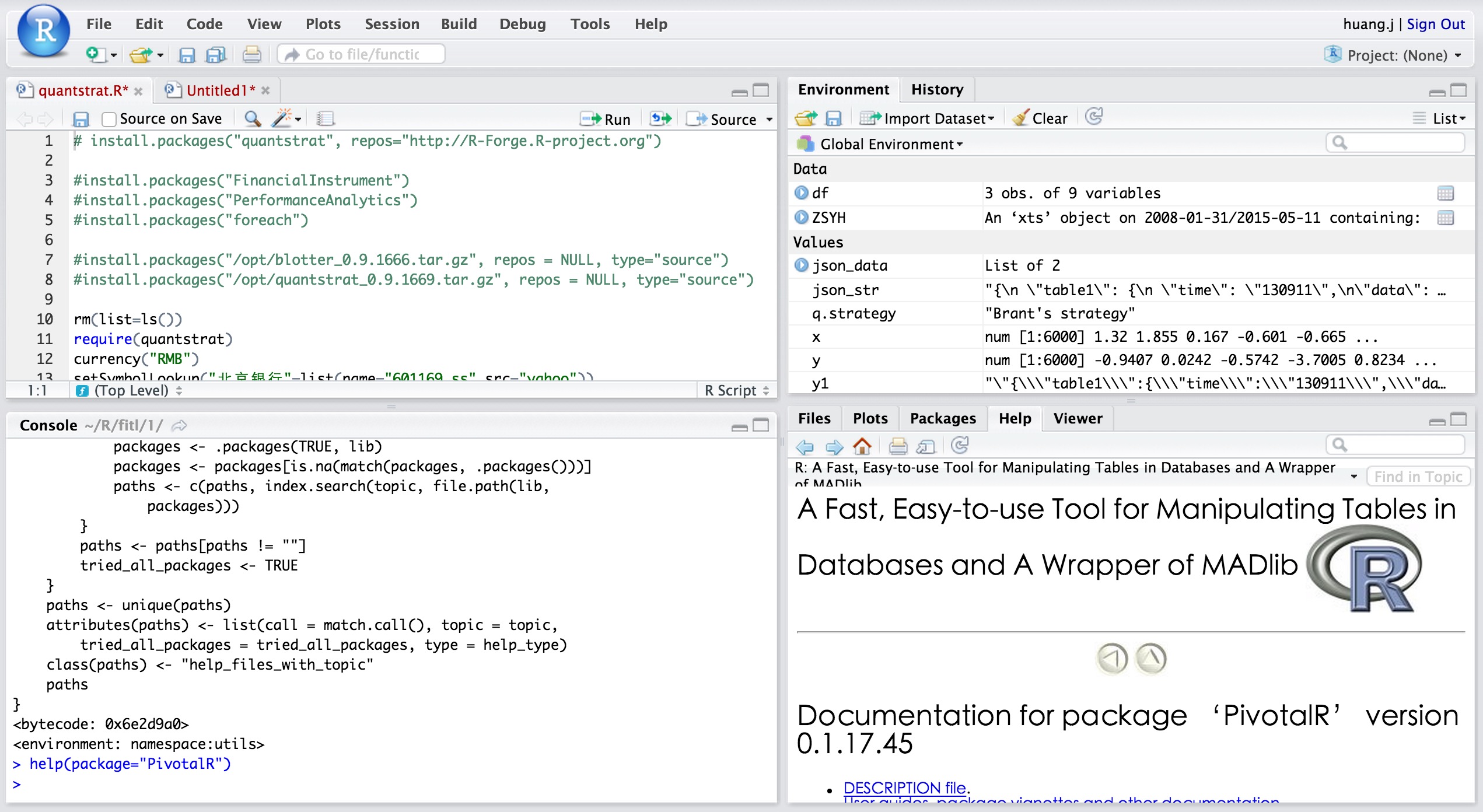Open the Project (None) dropdown
The image size is (1483, 812).
click(1393, 55)
